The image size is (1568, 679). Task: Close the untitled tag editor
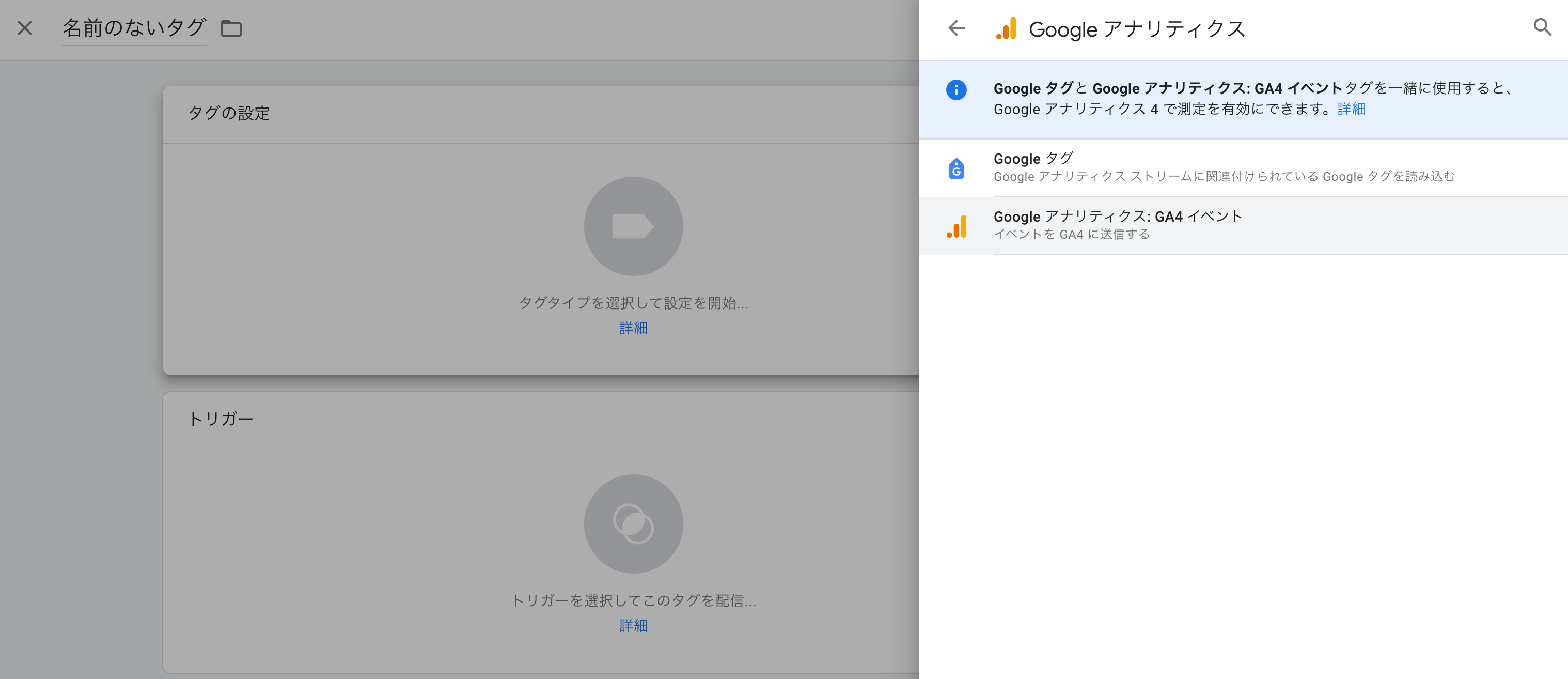[25, 28]
